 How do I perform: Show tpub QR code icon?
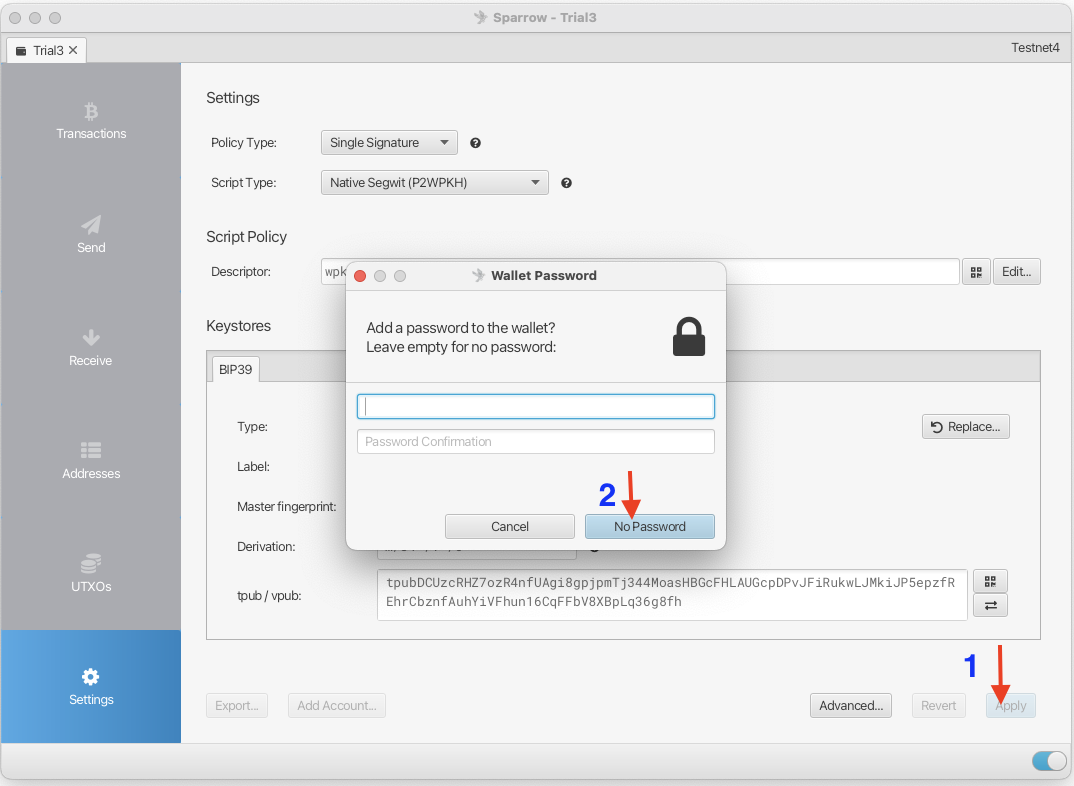point(990,581)
